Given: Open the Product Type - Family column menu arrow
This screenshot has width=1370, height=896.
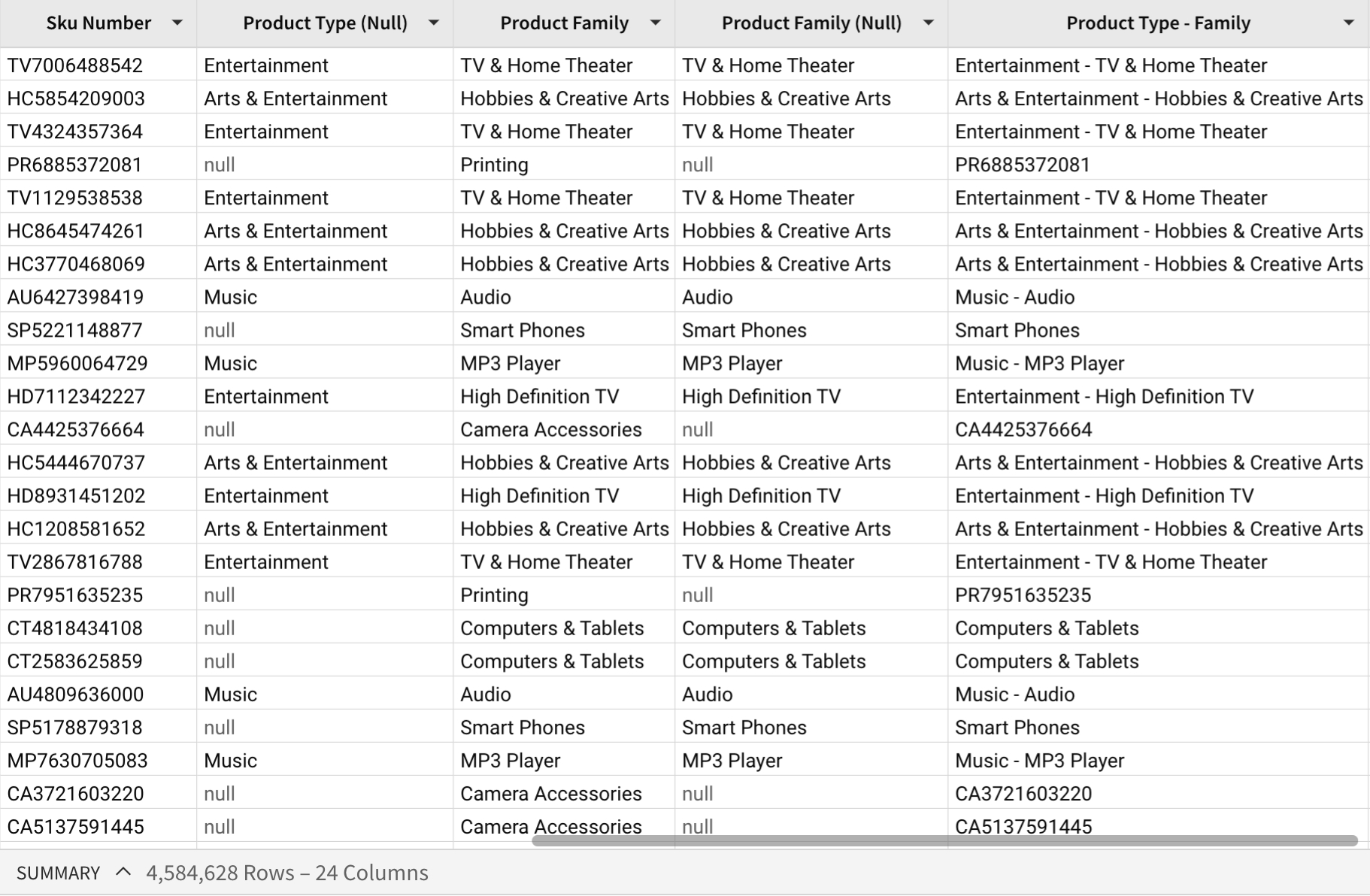Looking at the screenshot, I should point(1349,23).
